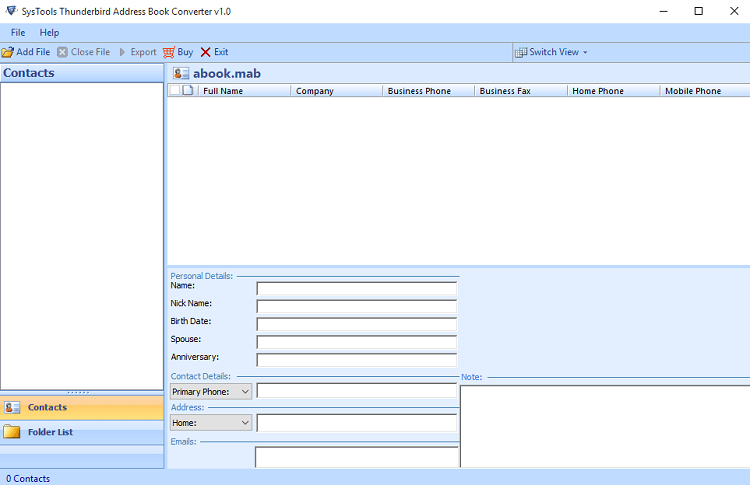Click the Primary Phone value field
The width and height of the screenshot is (750, 485).
[356, 391]
